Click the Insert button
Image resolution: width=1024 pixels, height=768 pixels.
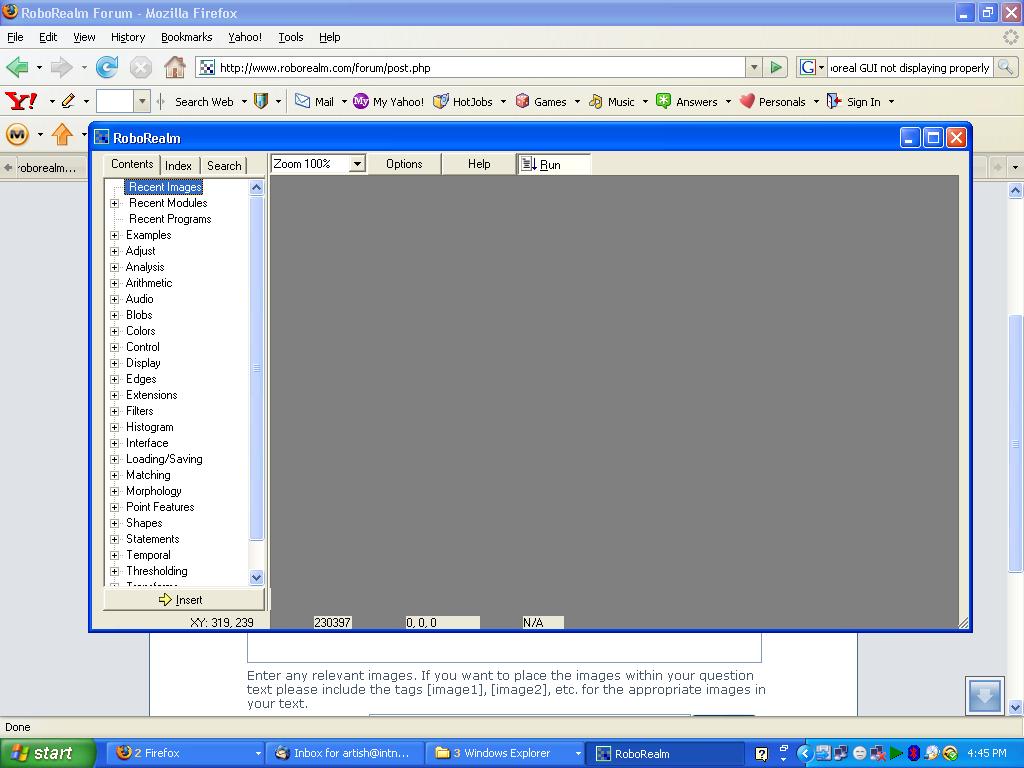(x=183, y=600)
